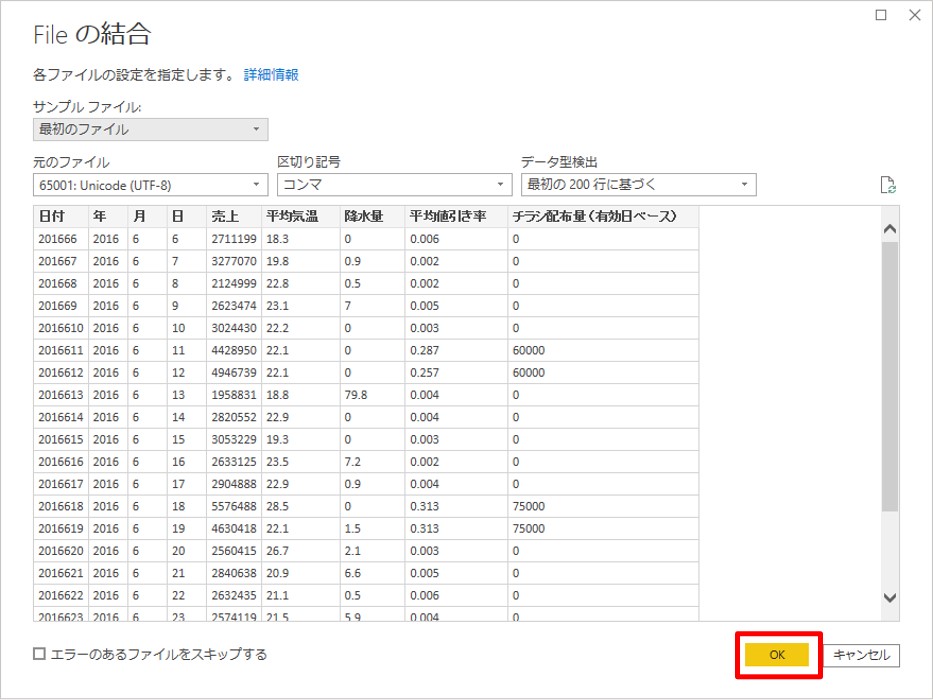Click the OK button
The width and height of the screenshot is (933, 700).
pos(777,654)
